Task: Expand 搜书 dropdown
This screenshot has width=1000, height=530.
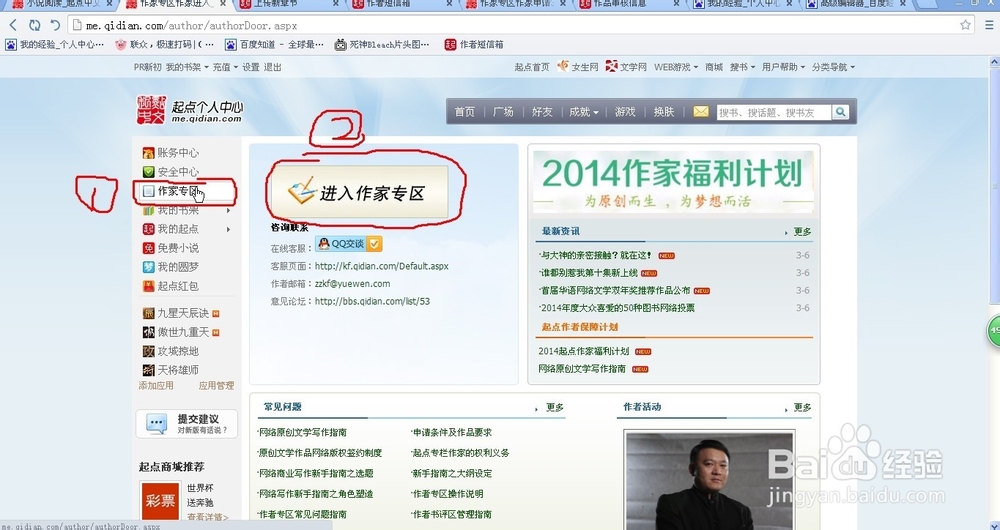Action: click(742, 67)
